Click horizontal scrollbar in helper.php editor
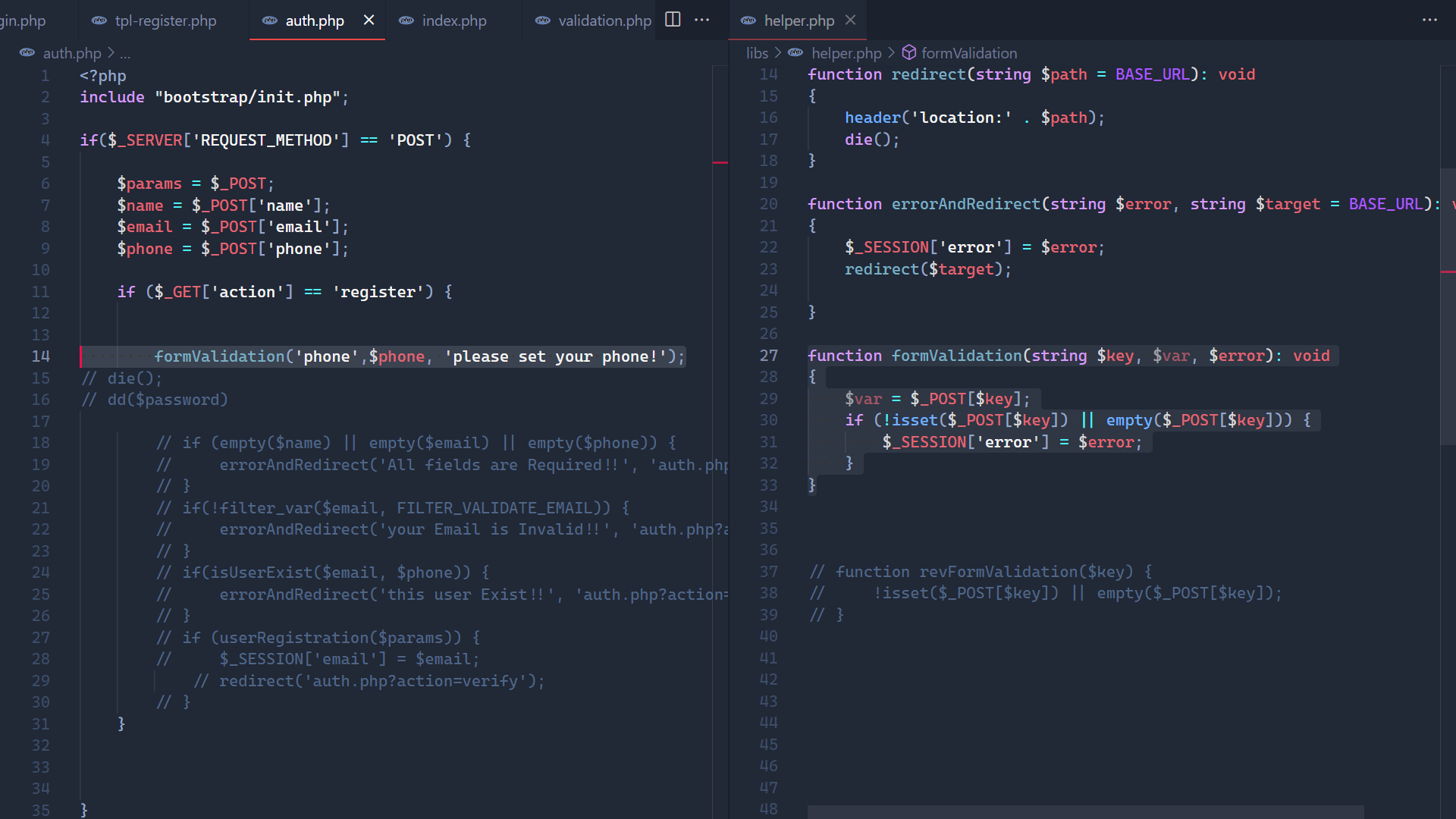This screenshot has width=1456, height=819. coord(1085,812)
